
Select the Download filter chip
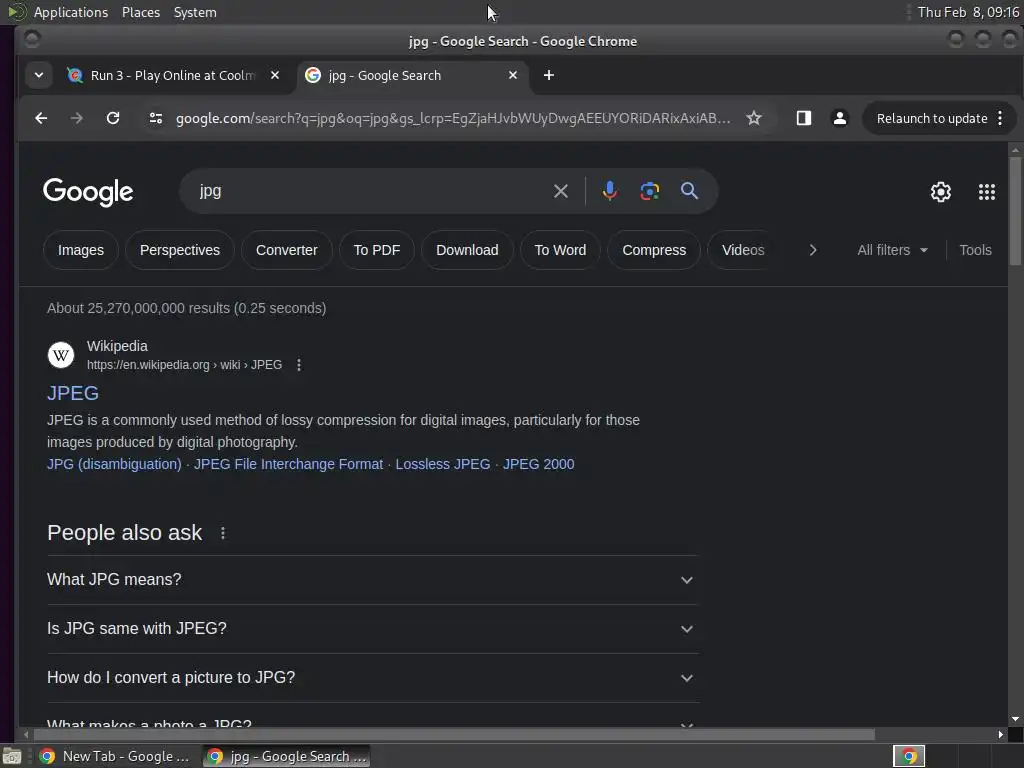(x=467, y=250)
